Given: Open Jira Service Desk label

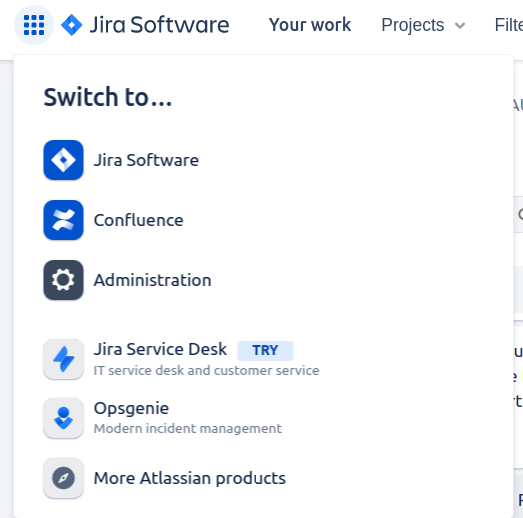Looking at the screenshot, I should pyautogui.click(x=160, y=349).
